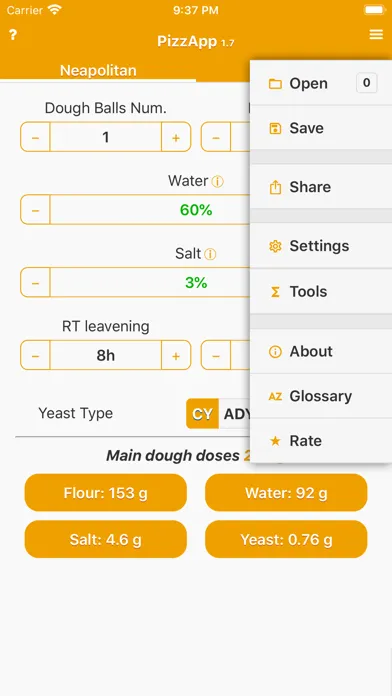Select the ADY yeast type

[x=236, y=414]
